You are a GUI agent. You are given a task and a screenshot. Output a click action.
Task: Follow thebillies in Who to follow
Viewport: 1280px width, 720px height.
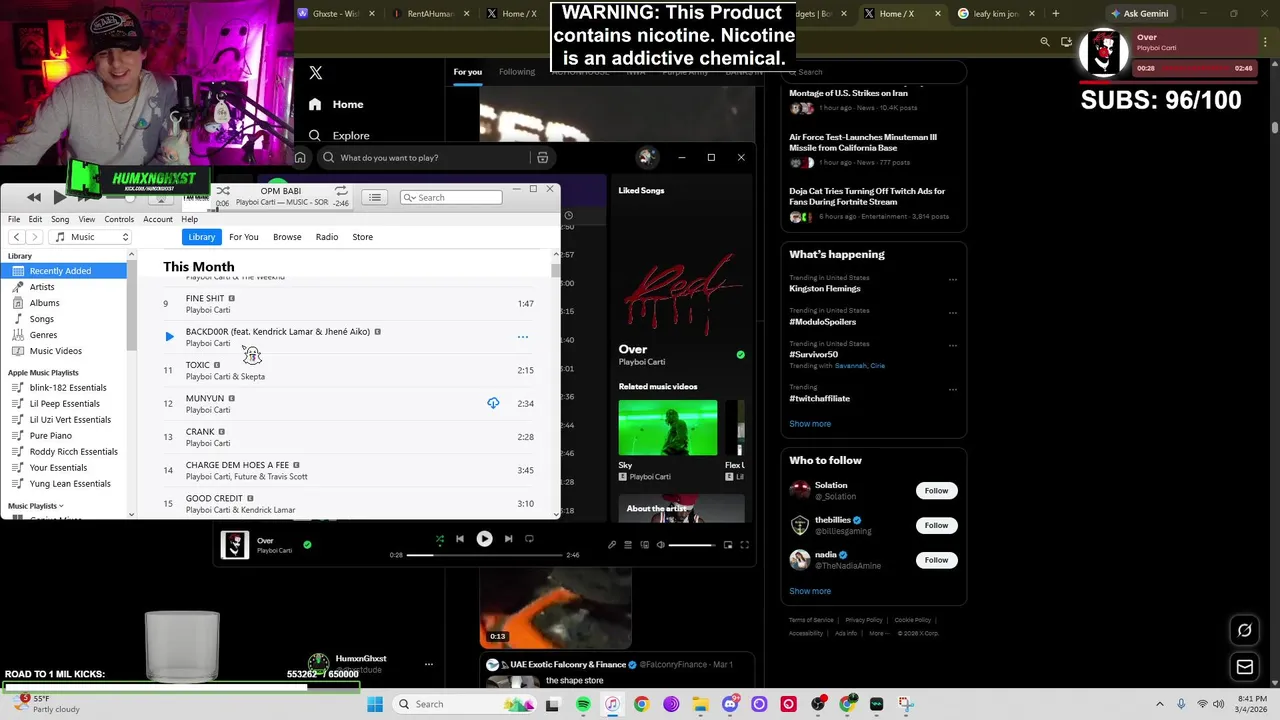936,525
